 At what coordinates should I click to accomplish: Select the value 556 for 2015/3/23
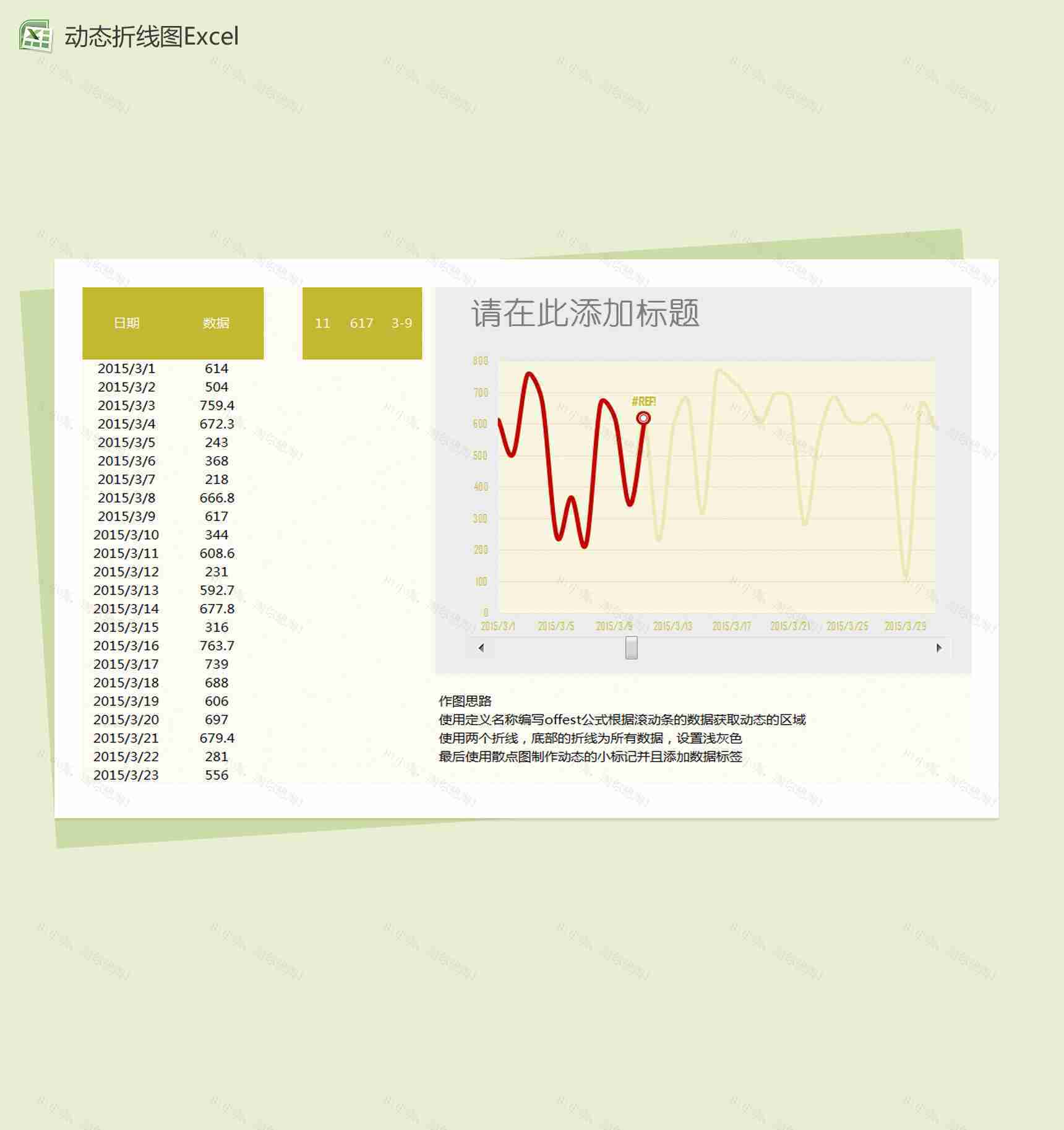[216, 774]
